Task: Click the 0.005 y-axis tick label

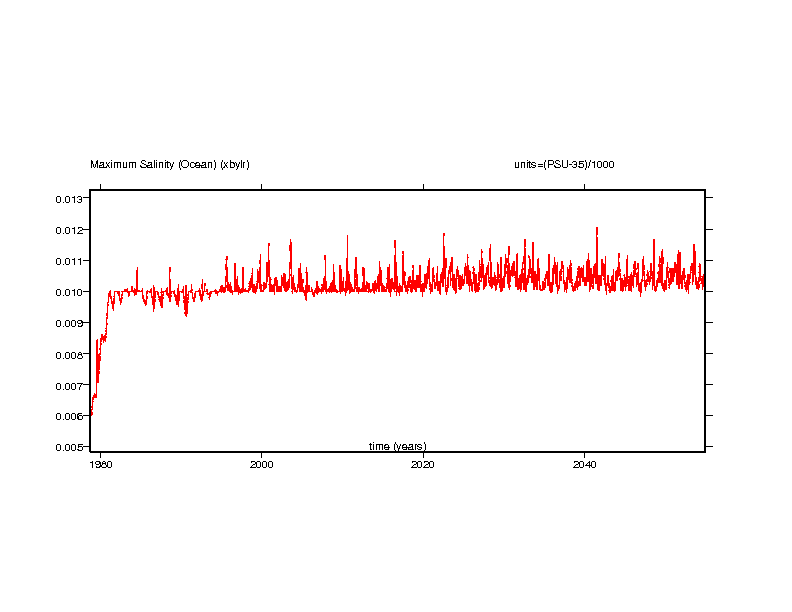Action: coord(68,447)
